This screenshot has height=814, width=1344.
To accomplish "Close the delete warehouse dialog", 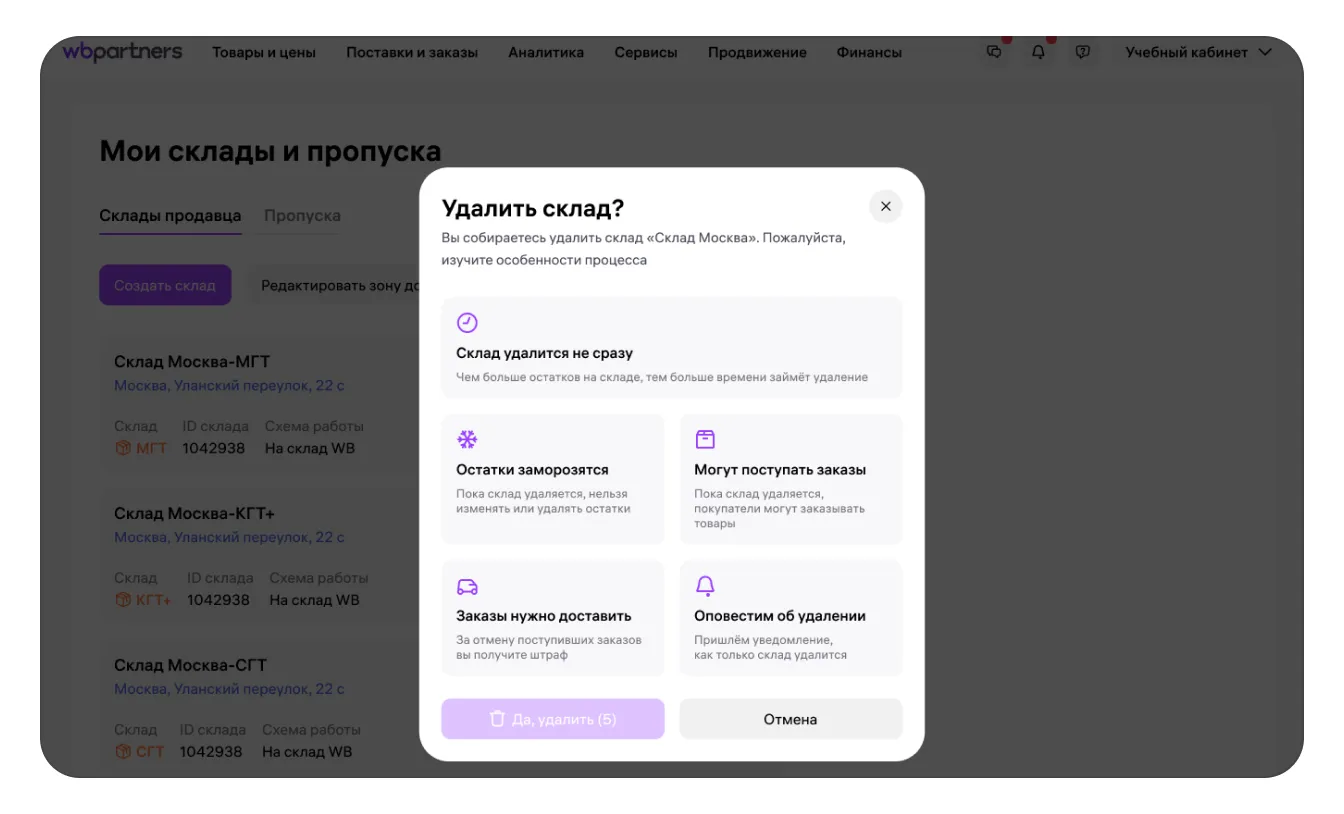I will click(x=885, y=207).
